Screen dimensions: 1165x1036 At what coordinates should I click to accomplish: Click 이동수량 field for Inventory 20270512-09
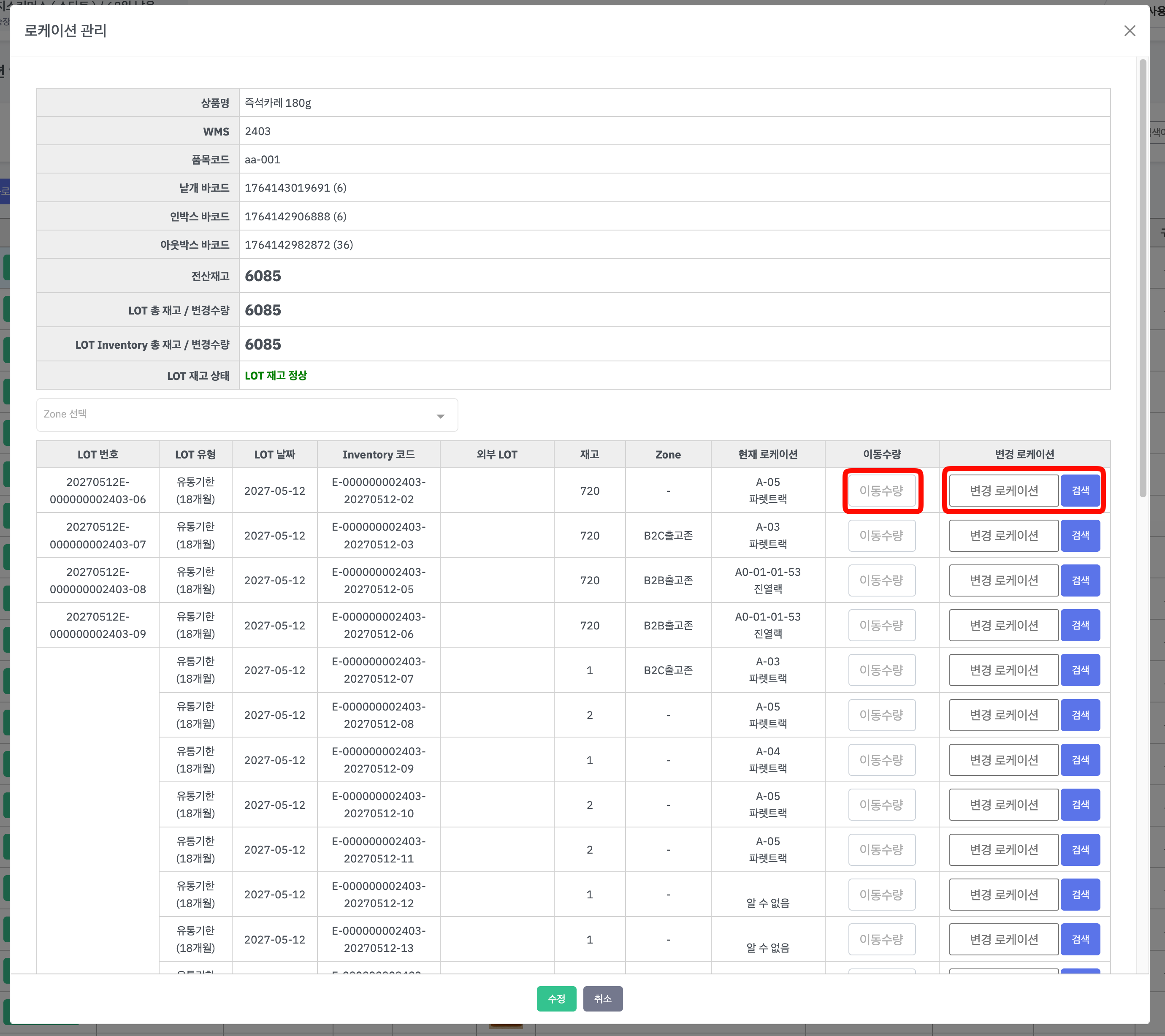(881, 759)
